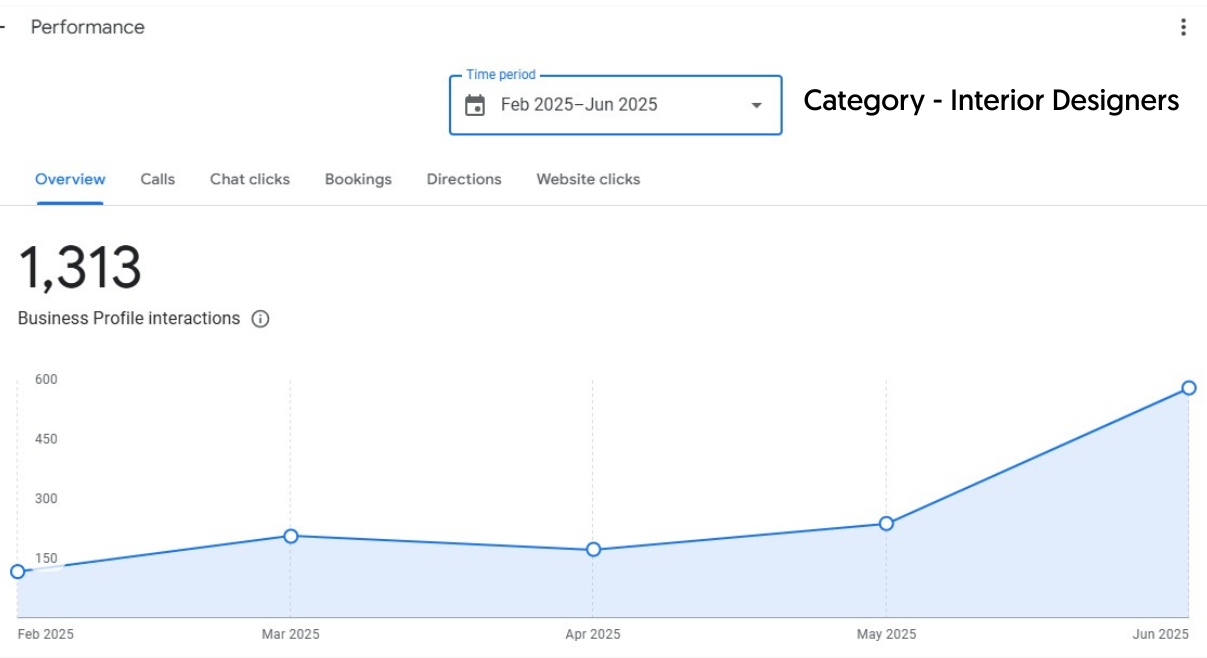1207x658 pixels.
Task: Click the Jun 2025 peak data point
Action: (x=1189, y=388)
